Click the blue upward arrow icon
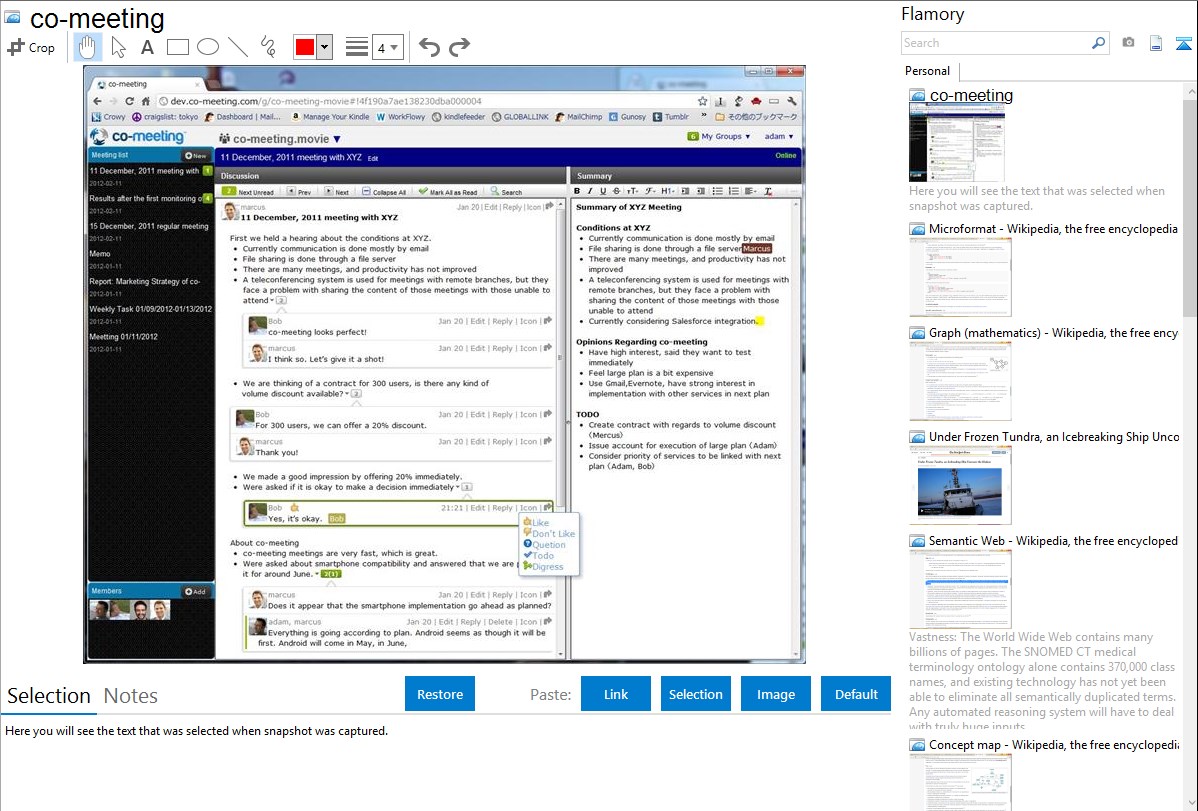Viewport: 1198px width, 811px height. click(x=1183, y=43)
